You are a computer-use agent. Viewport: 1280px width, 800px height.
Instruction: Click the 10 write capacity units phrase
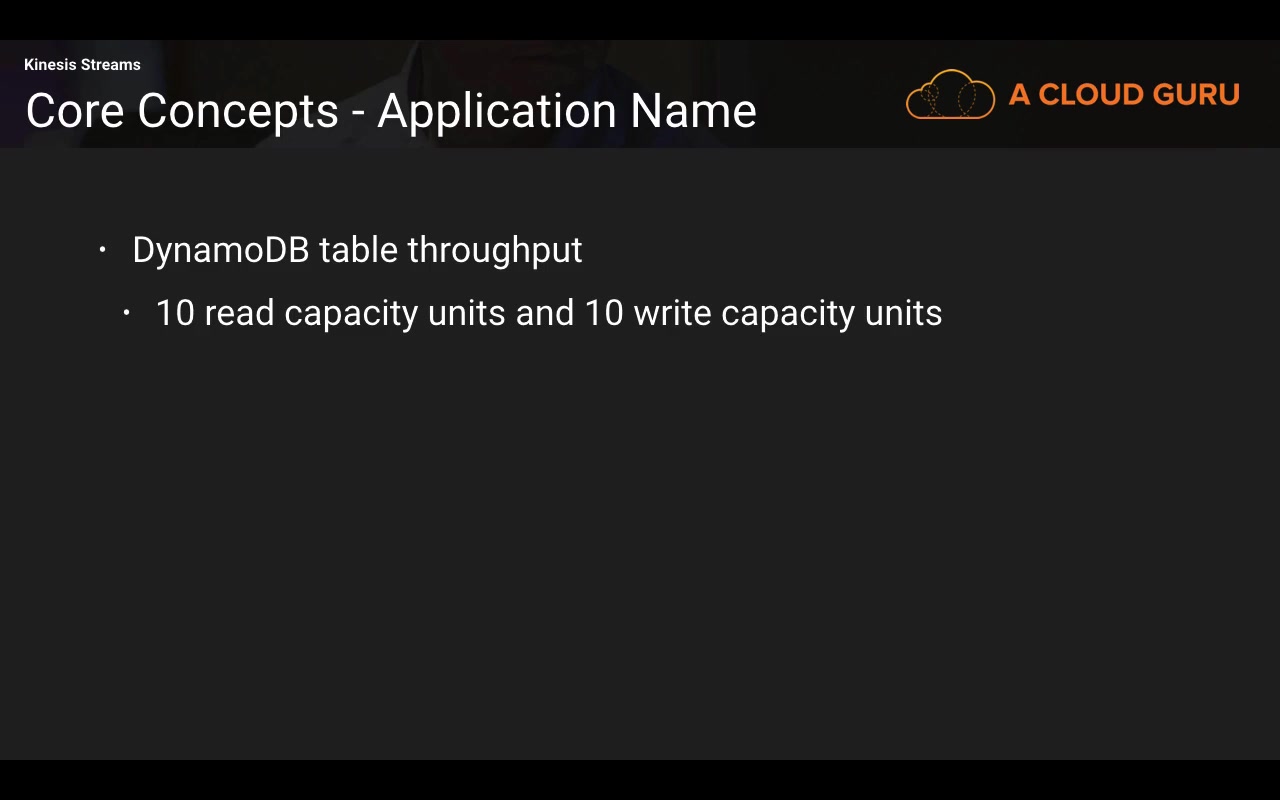click(x=763, y=313)
